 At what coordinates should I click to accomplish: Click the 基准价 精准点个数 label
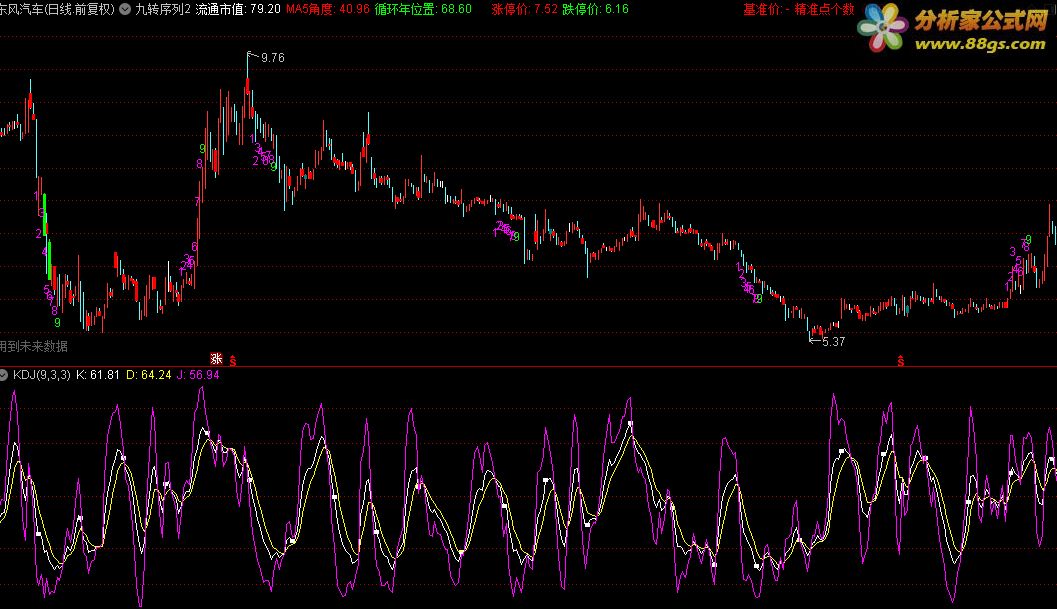pyautogui.click(x=799, y=9)
